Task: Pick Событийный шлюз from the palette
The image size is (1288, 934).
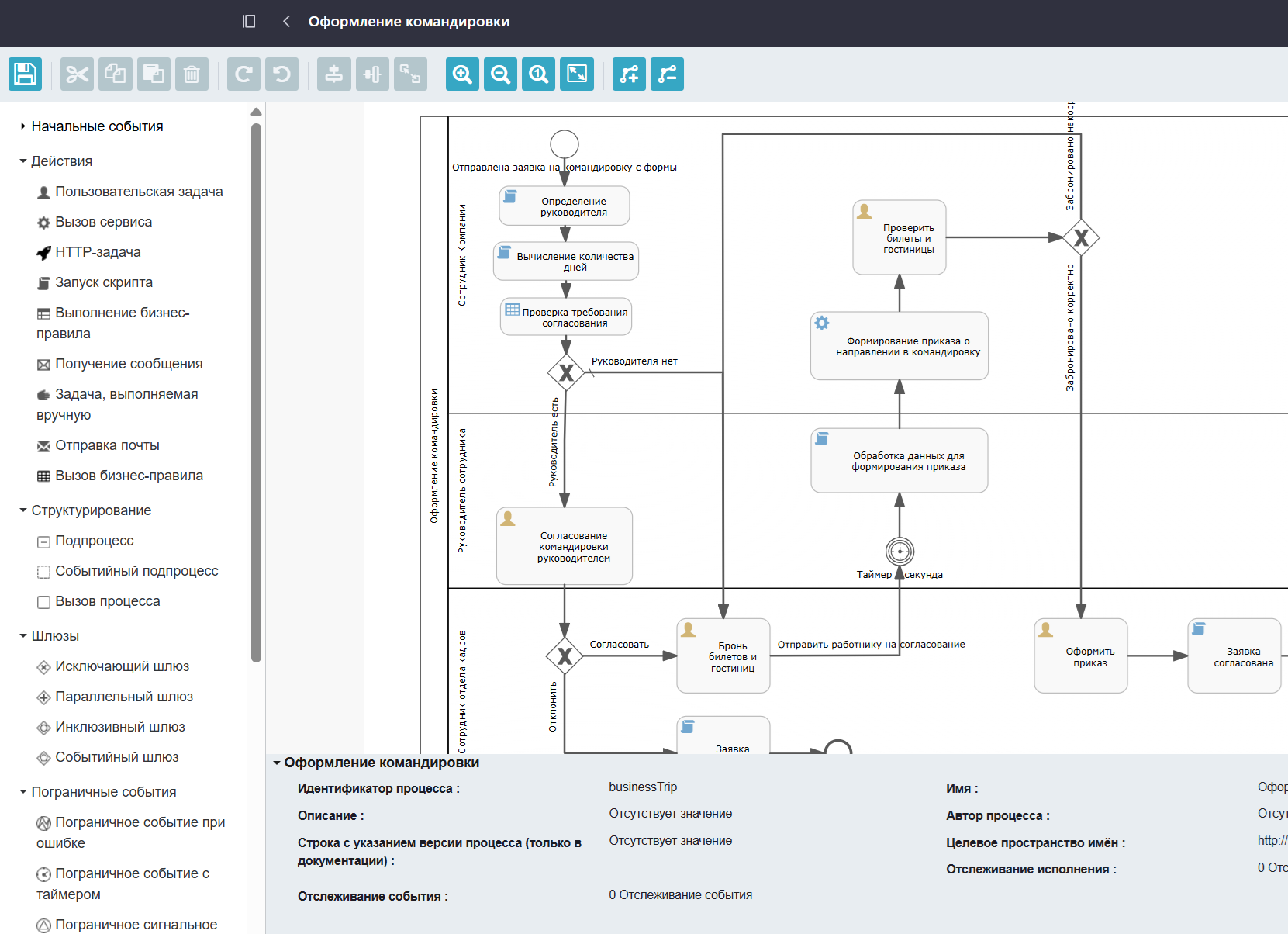Action: click(108, 757)
